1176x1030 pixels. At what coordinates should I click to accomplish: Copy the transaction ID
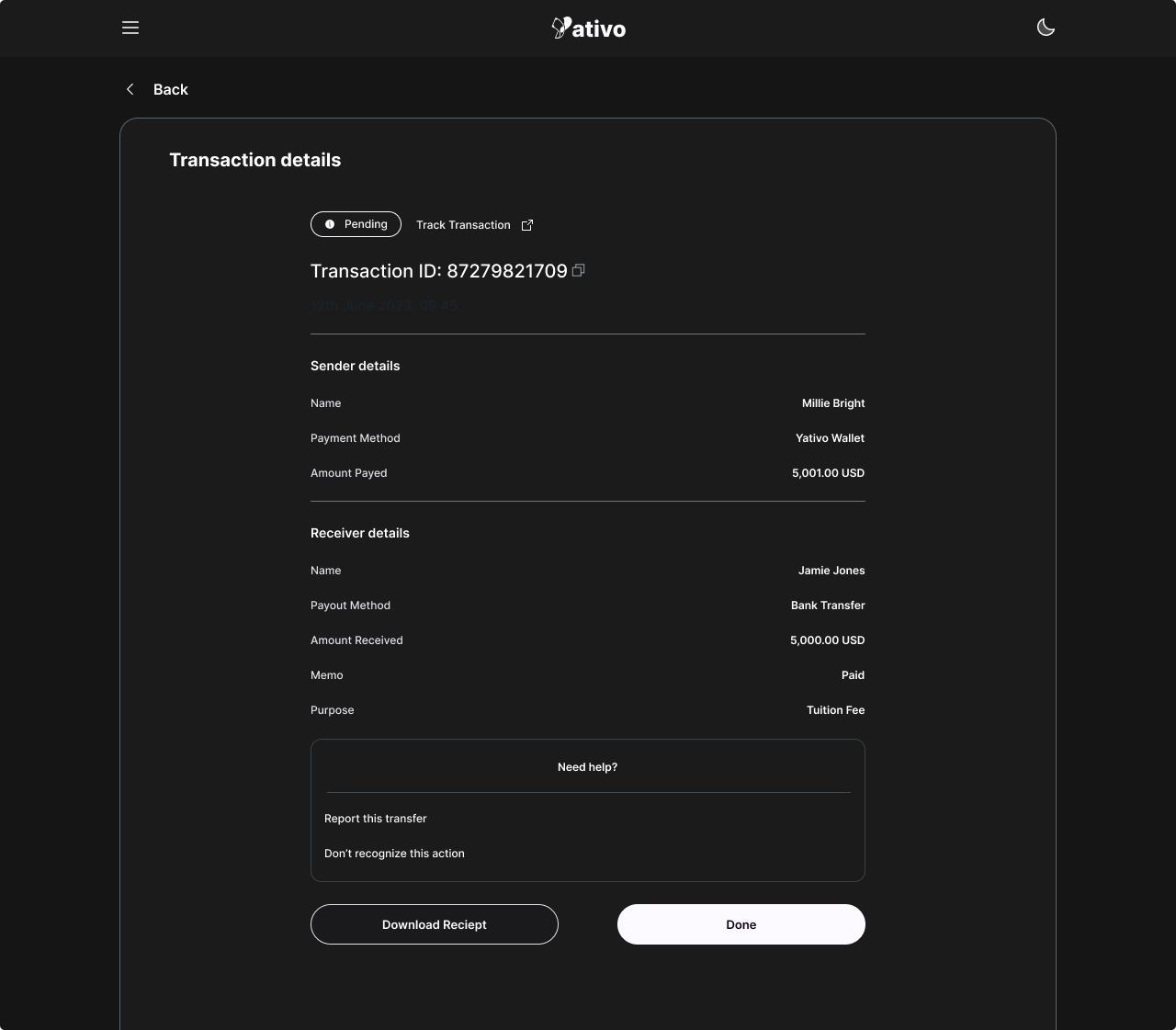click(579, 270)
